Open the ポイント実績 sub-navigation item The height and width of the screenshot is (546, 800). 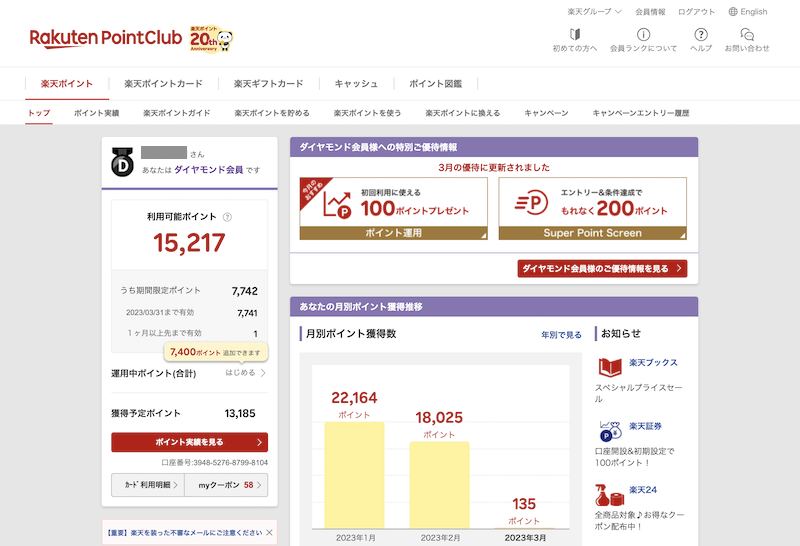[x=96, y=113]
